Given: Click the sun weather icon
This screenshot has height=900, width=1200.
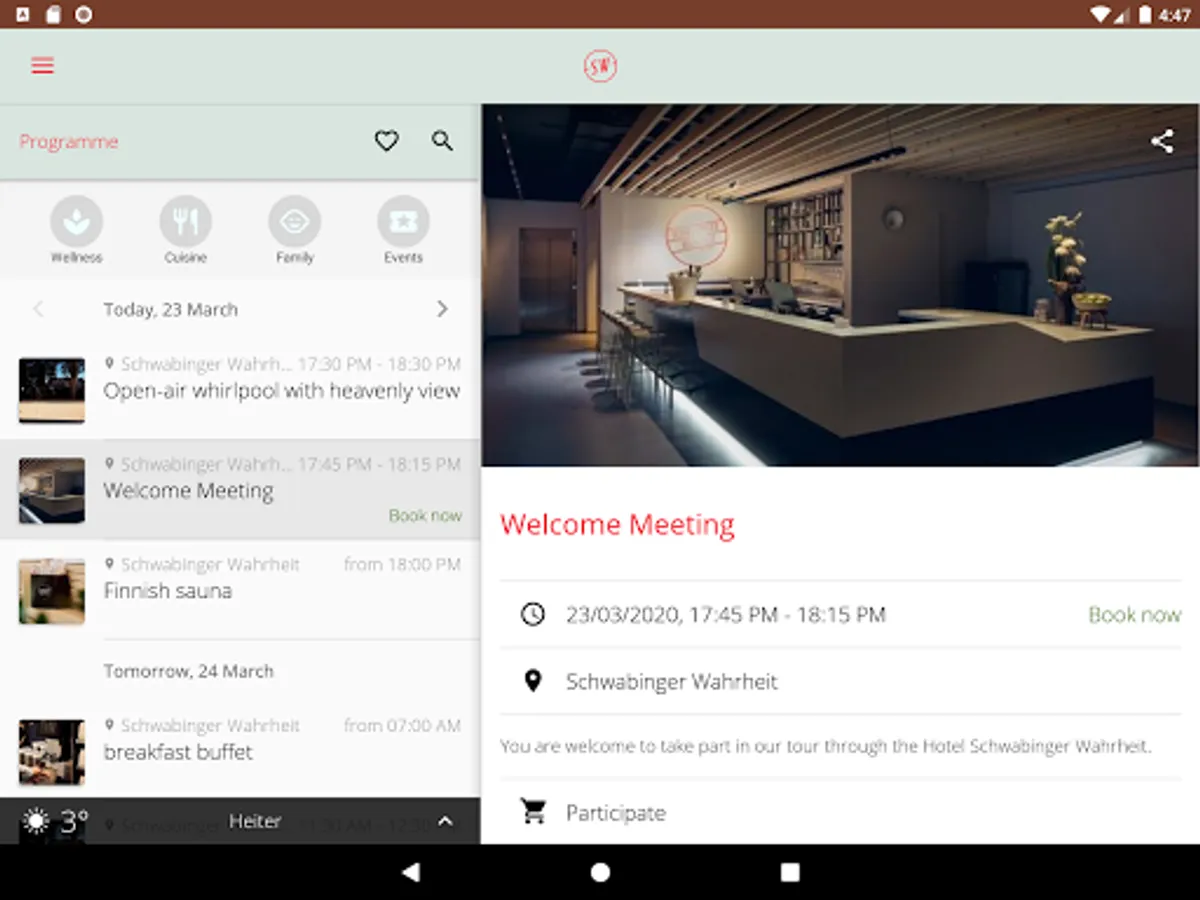Looking at the screenshot, I should (36, 822).
